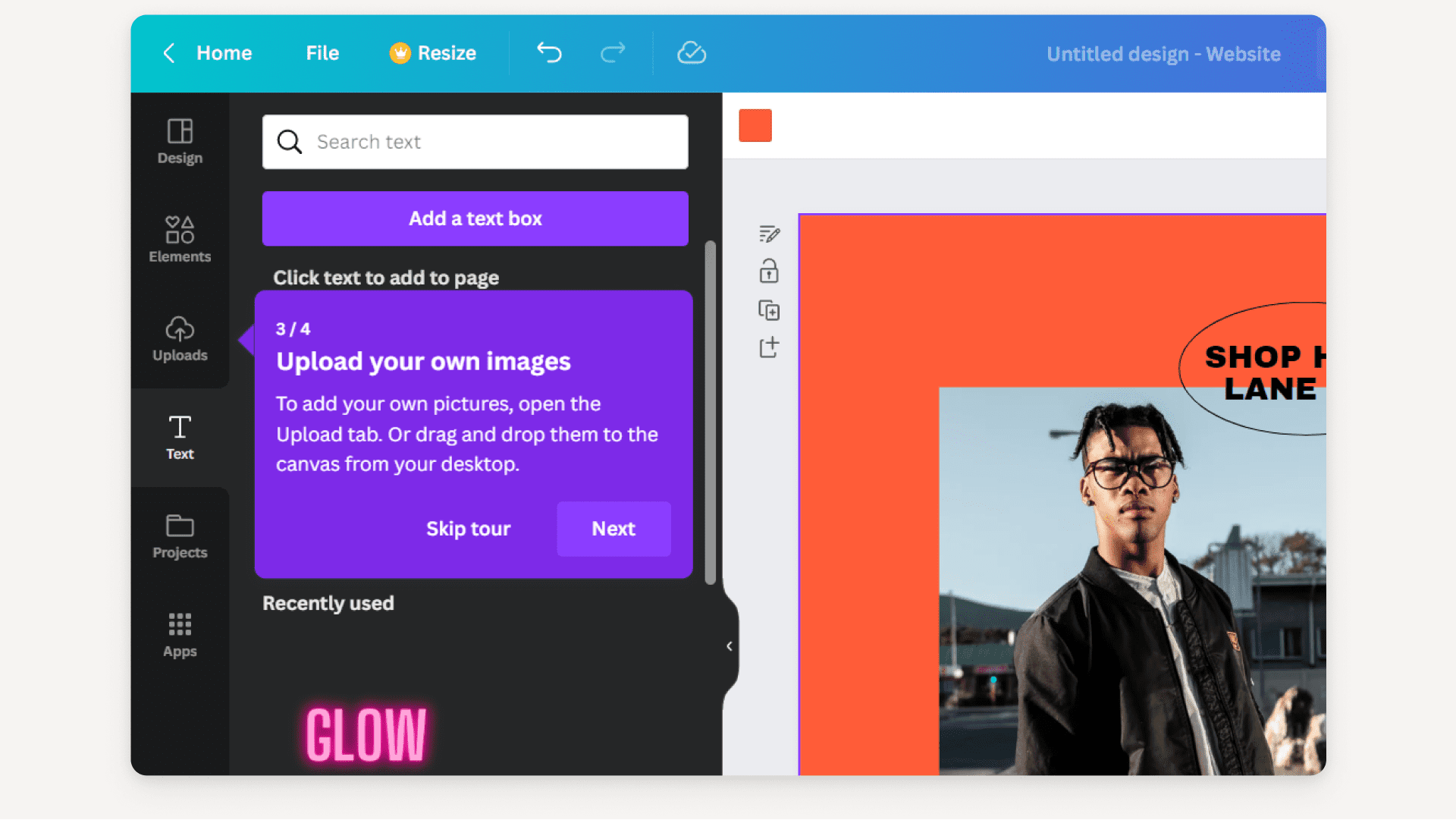Screen dimensions: 1456x820
Task: Toggle the page lock
Action: [769, 272]
